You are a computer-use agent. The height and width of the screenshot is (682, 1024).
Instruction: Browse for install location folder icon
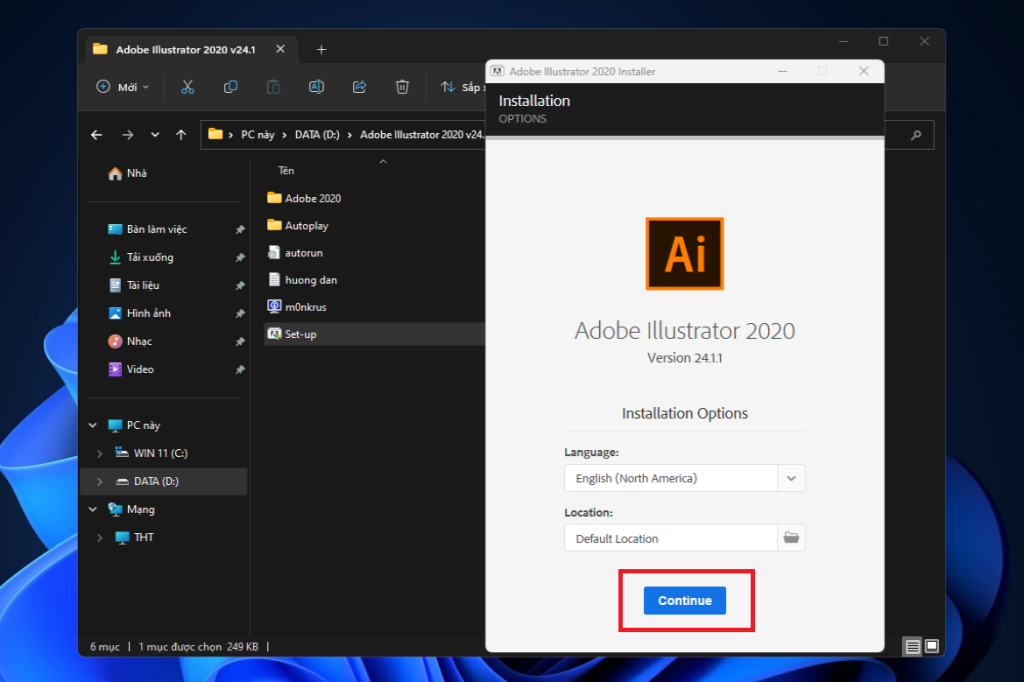[791, 538]
